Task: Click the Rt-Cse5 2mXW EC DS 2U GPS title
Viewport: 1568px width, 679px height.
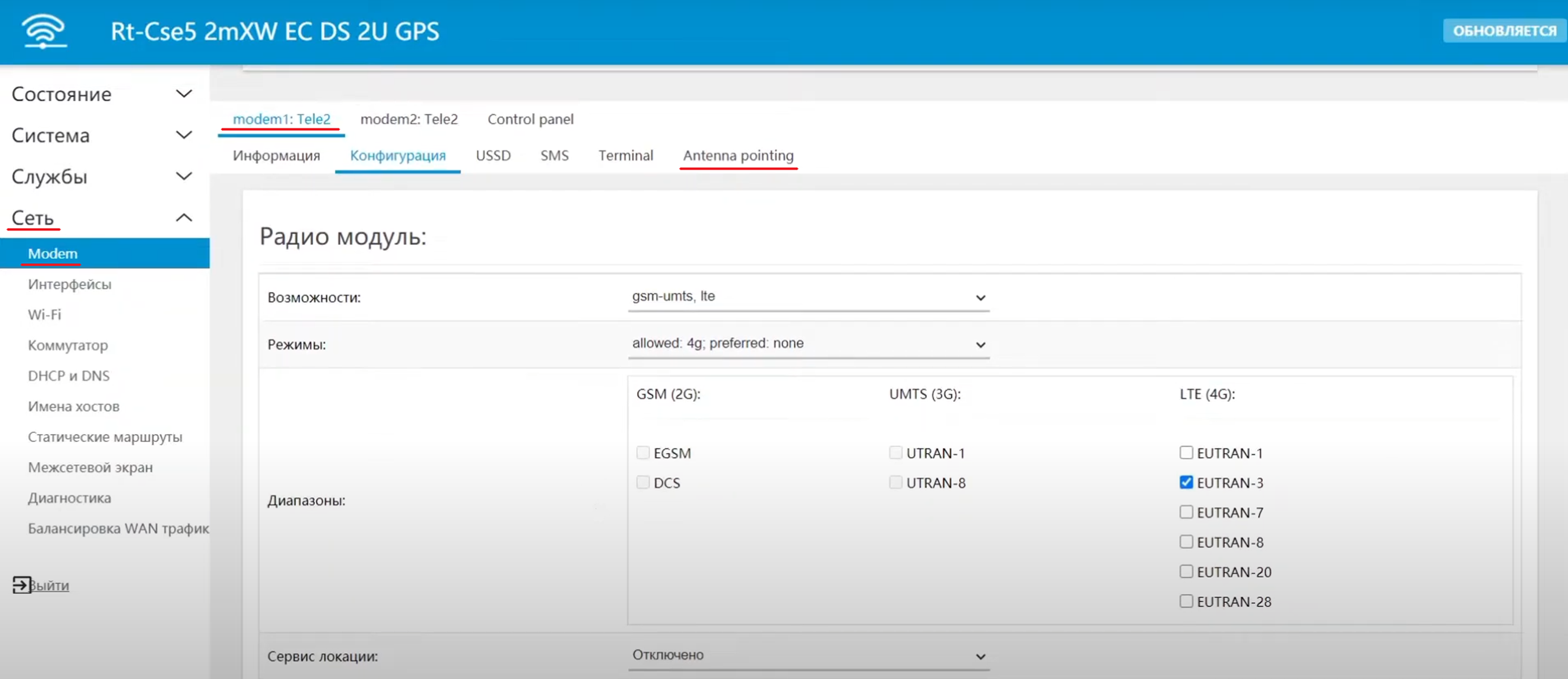Action: click(x=274, y=32)
